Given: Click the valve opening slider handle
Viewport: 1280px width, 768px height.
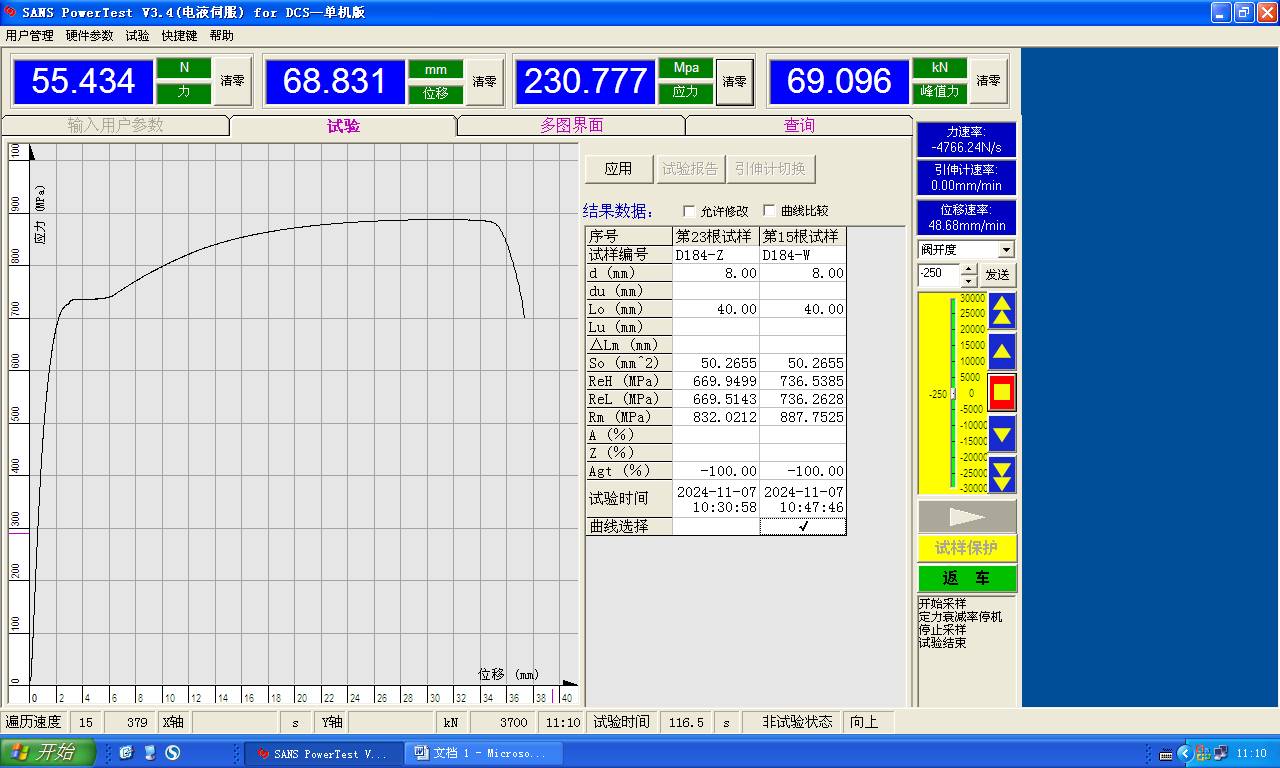Looking at the screenshot, I should pos(953,394).
